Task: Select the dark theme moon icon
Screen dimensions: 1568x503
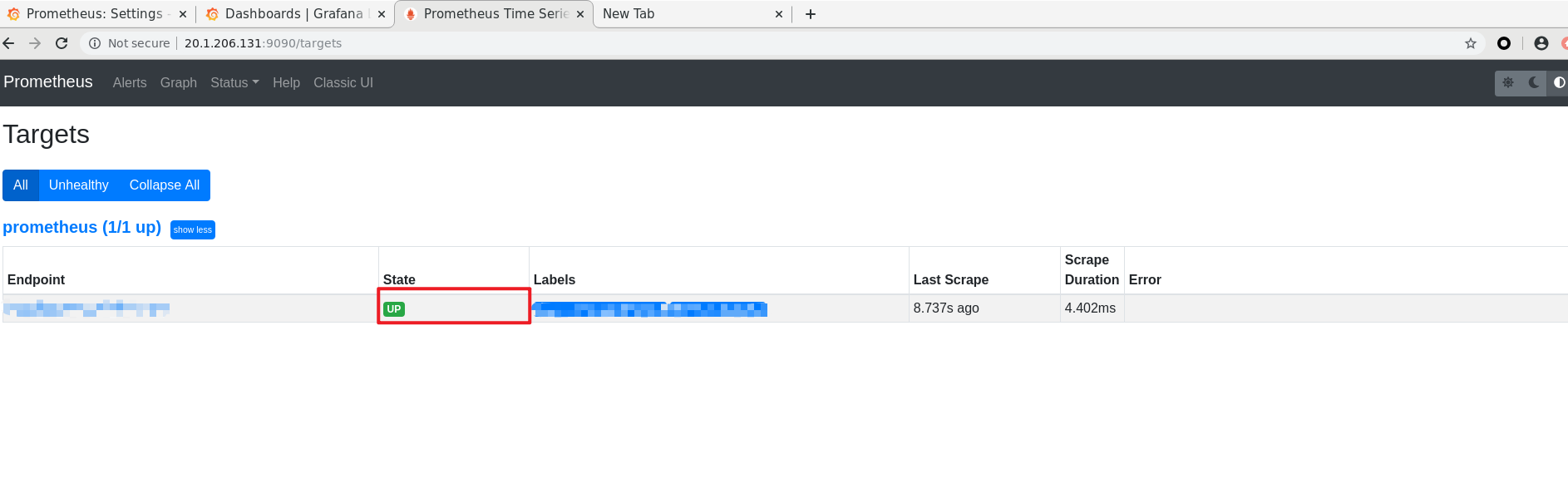Action: click(1534, 83)
